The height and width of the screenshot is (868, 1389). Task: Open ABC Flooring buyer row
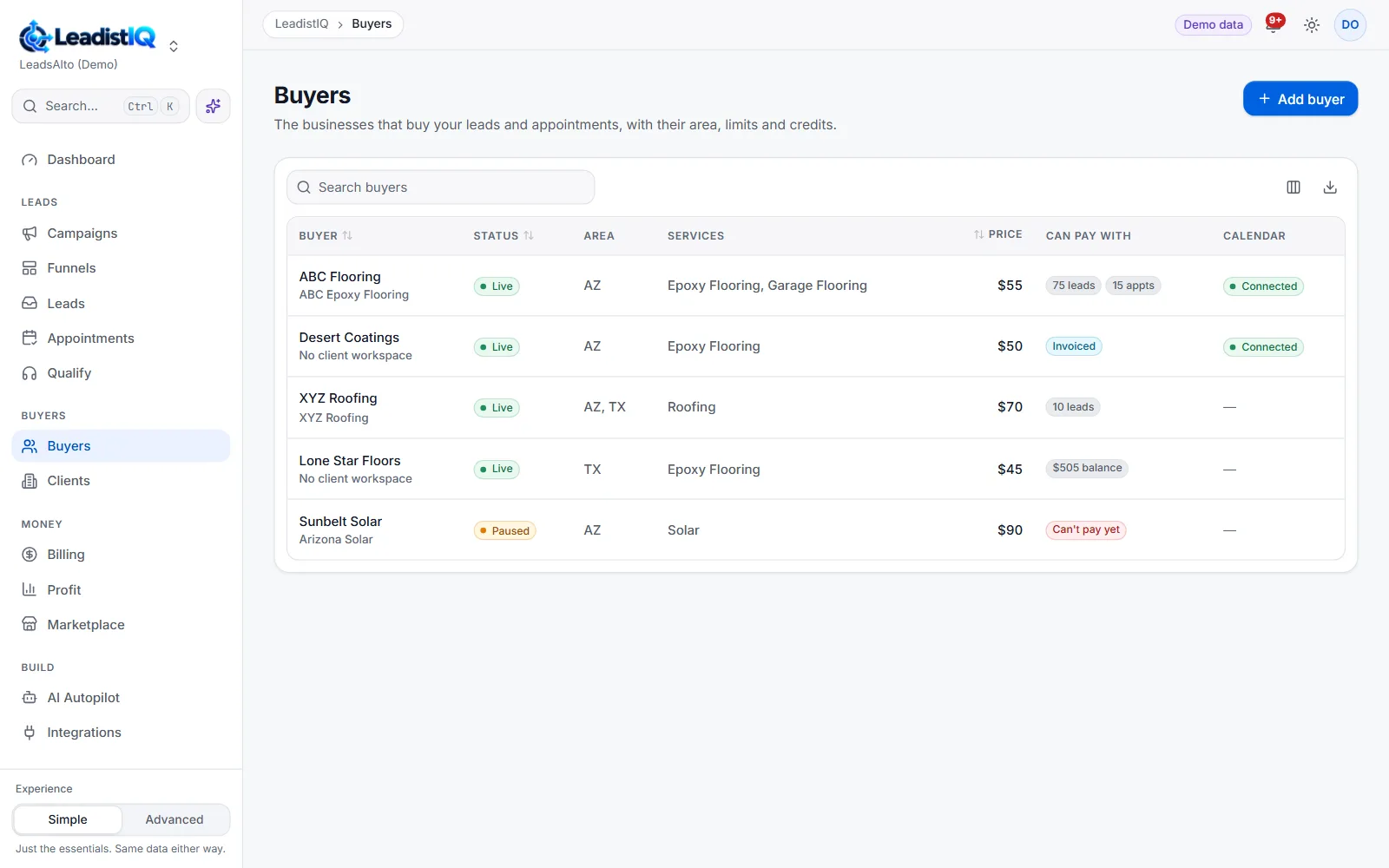click(x=816, y=286)
